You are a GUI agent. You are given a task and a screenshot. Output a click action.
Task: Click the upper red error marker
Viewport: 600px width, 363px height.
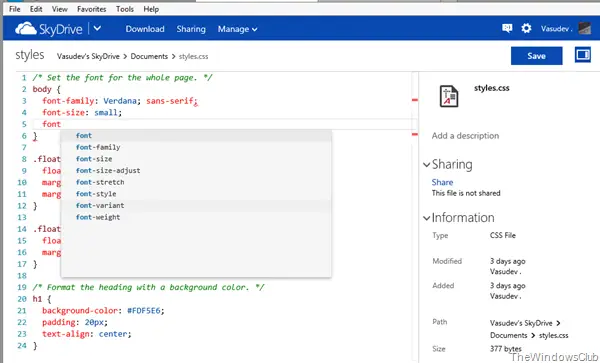point(415,100)
